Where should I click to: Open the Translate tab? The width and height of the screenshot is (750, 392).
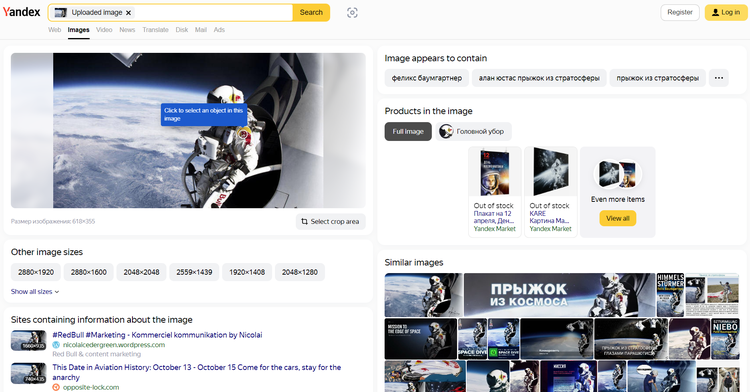coord(155,30)
